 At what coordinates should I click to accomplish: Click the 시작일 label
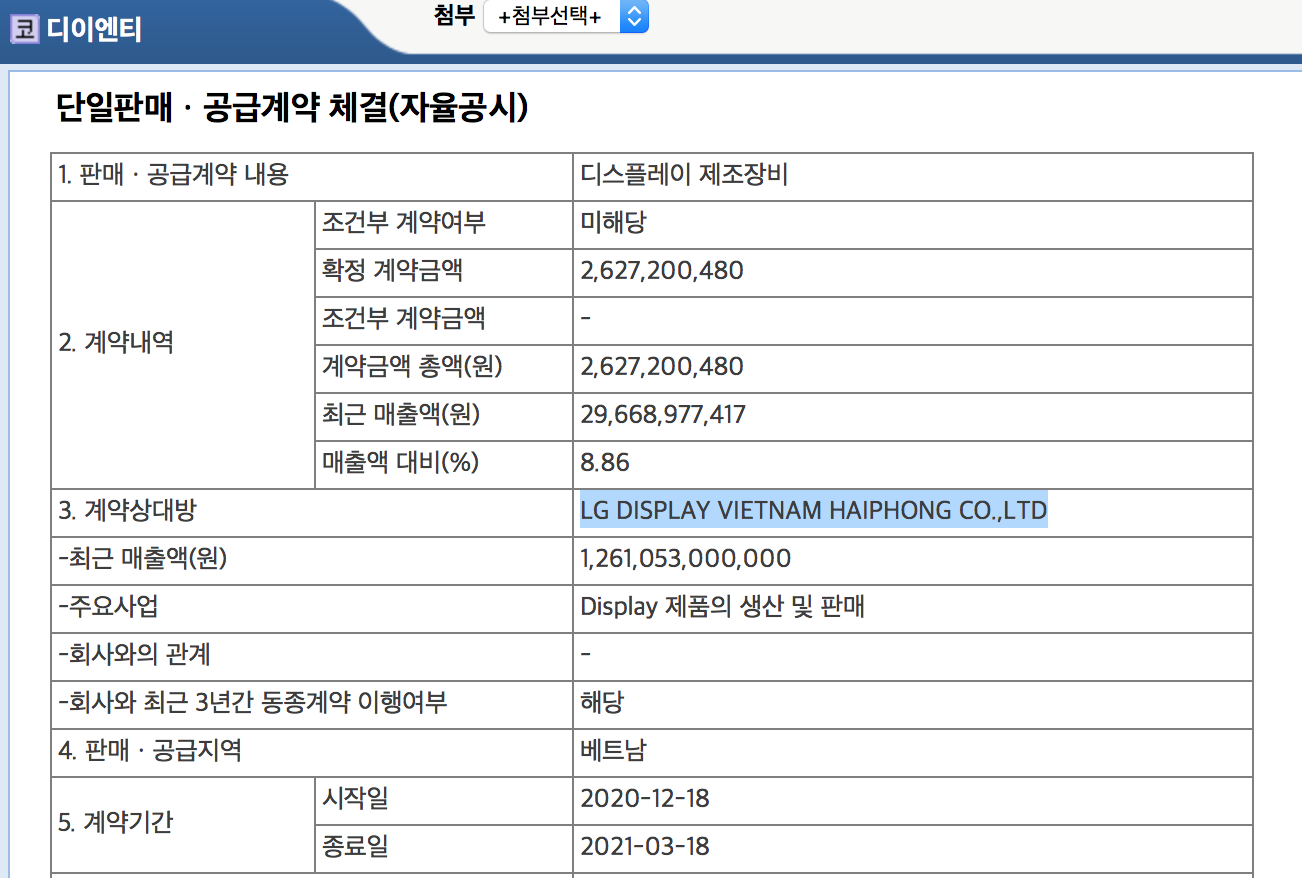[355, 799]
